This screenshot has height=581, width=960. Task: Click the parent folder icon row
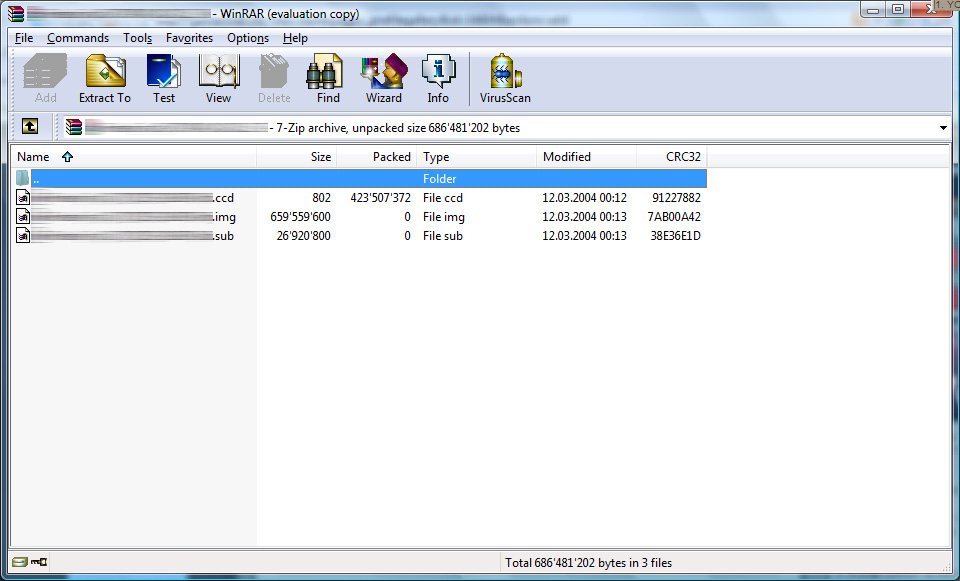coord(361,179)
